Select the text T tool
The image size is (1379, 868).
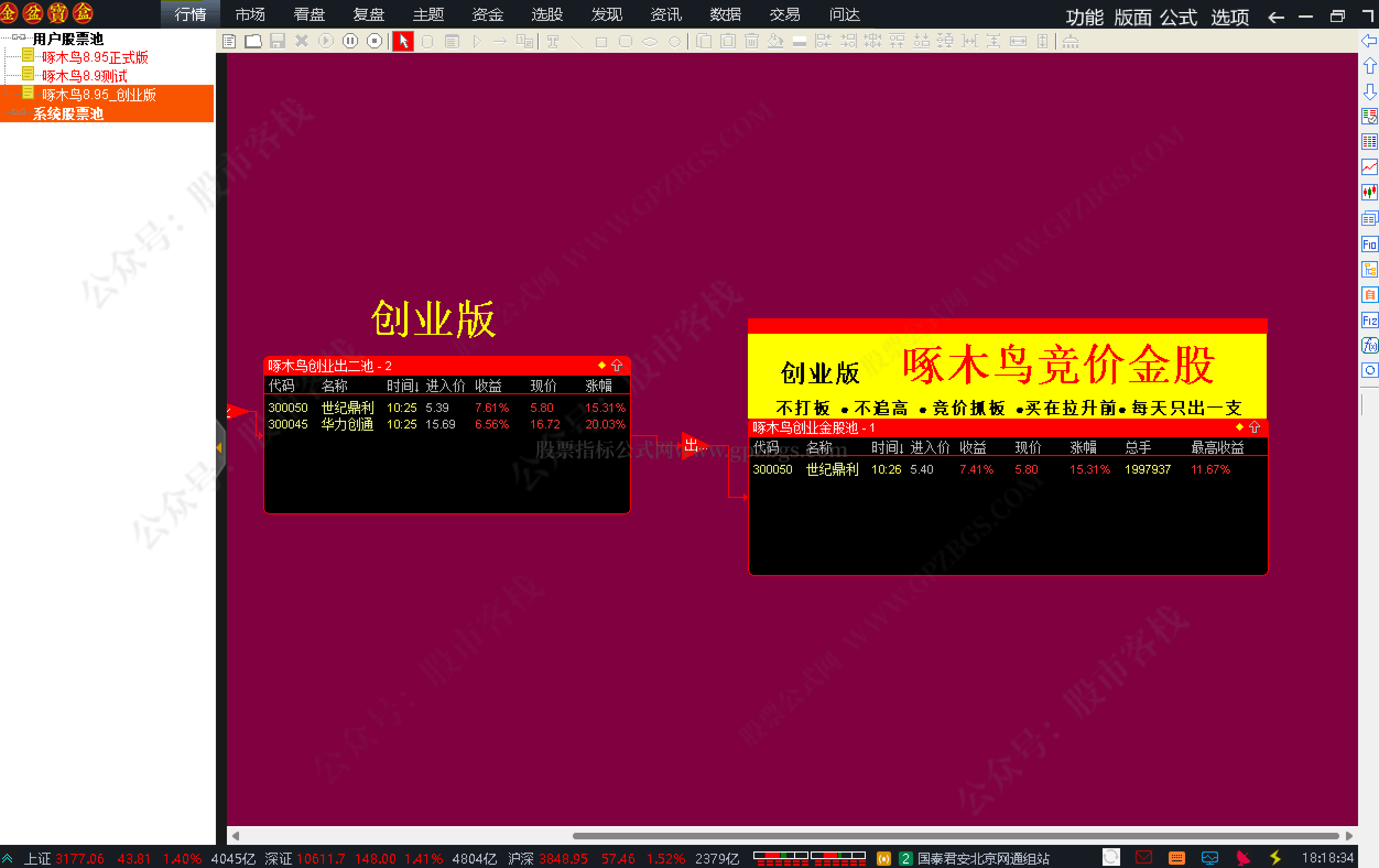tap(552, 41)
